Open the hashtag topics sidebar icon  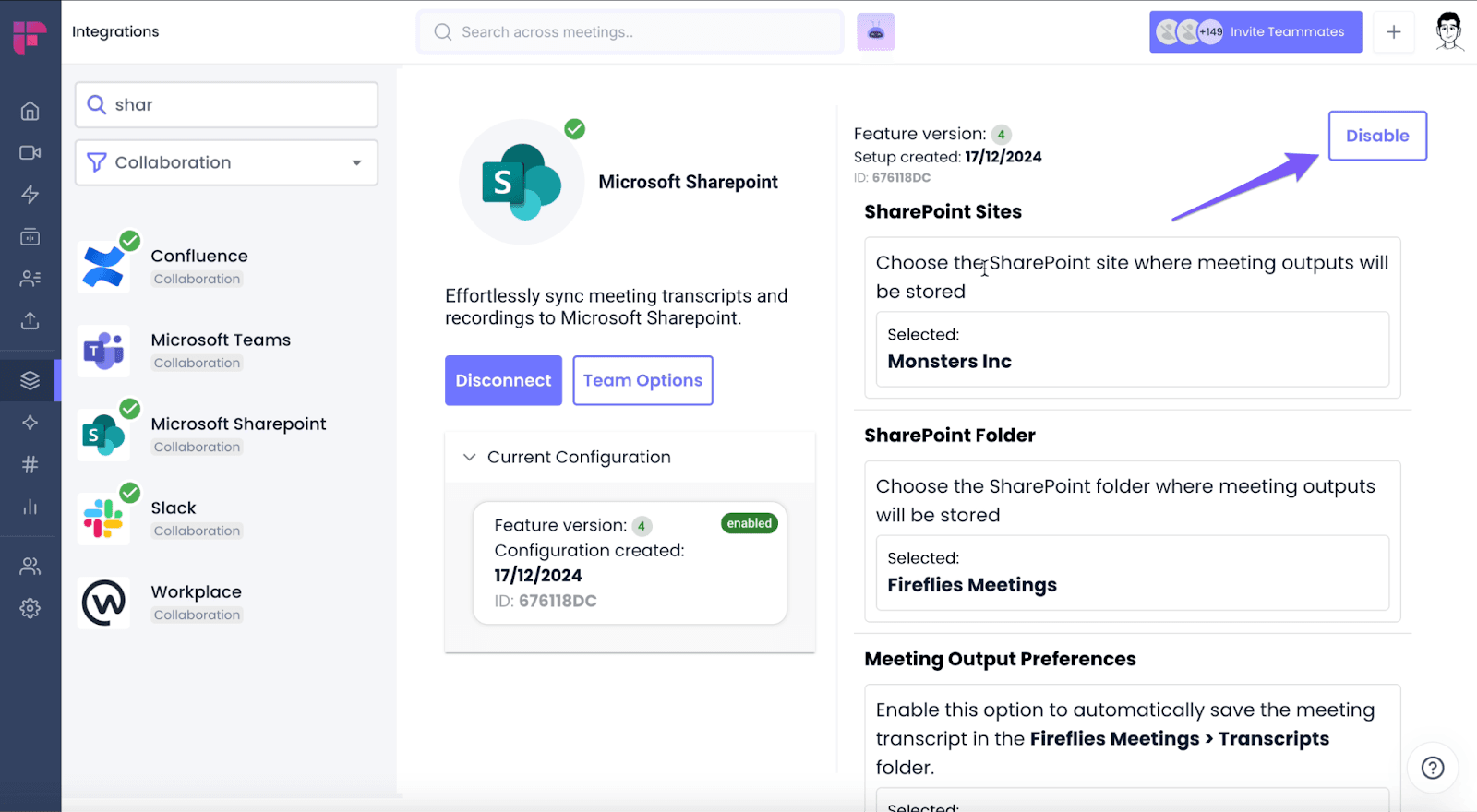point(30,464)
